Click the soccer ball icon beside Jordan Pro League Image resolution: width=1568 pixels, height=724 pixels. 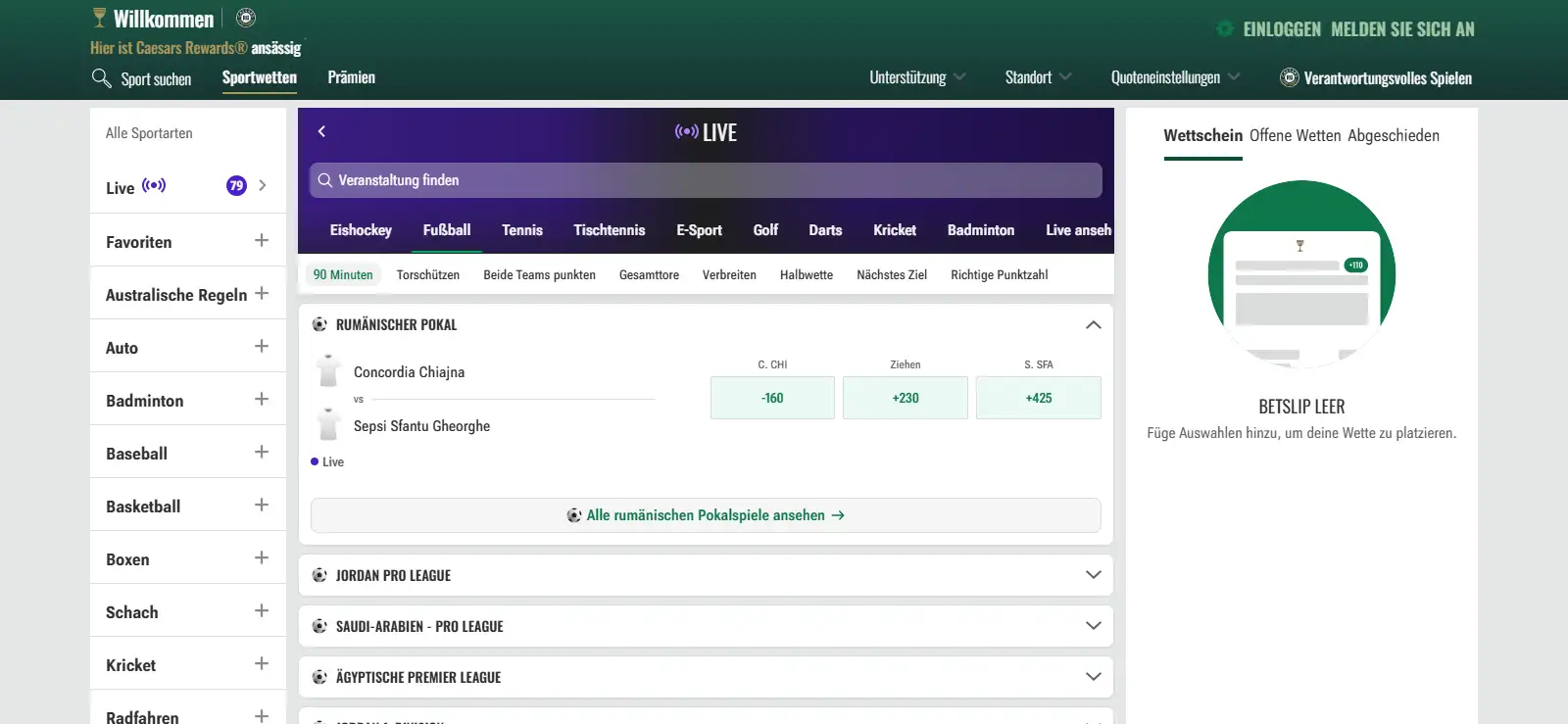coord(319,575)
